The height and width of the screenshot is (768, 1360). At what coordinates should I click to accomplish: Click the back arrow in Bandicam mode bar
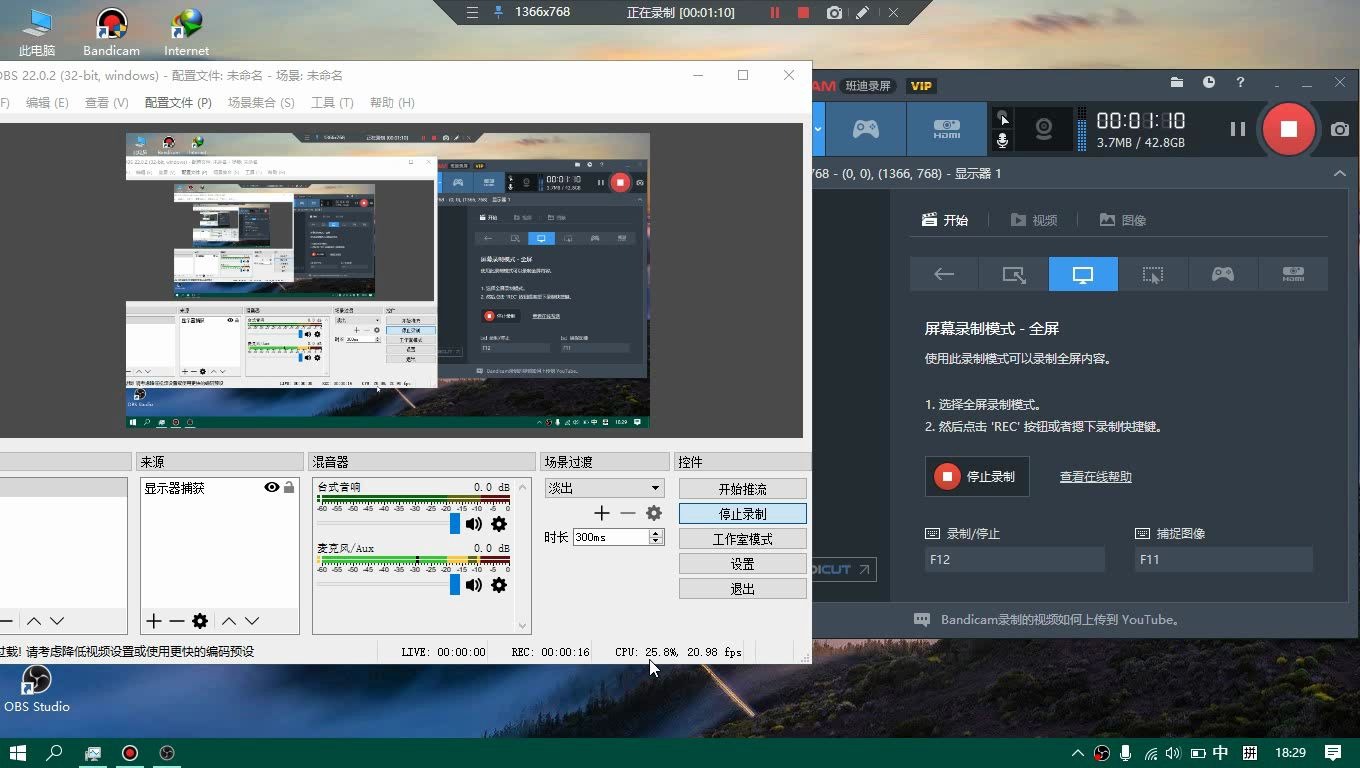coord(943,274)
